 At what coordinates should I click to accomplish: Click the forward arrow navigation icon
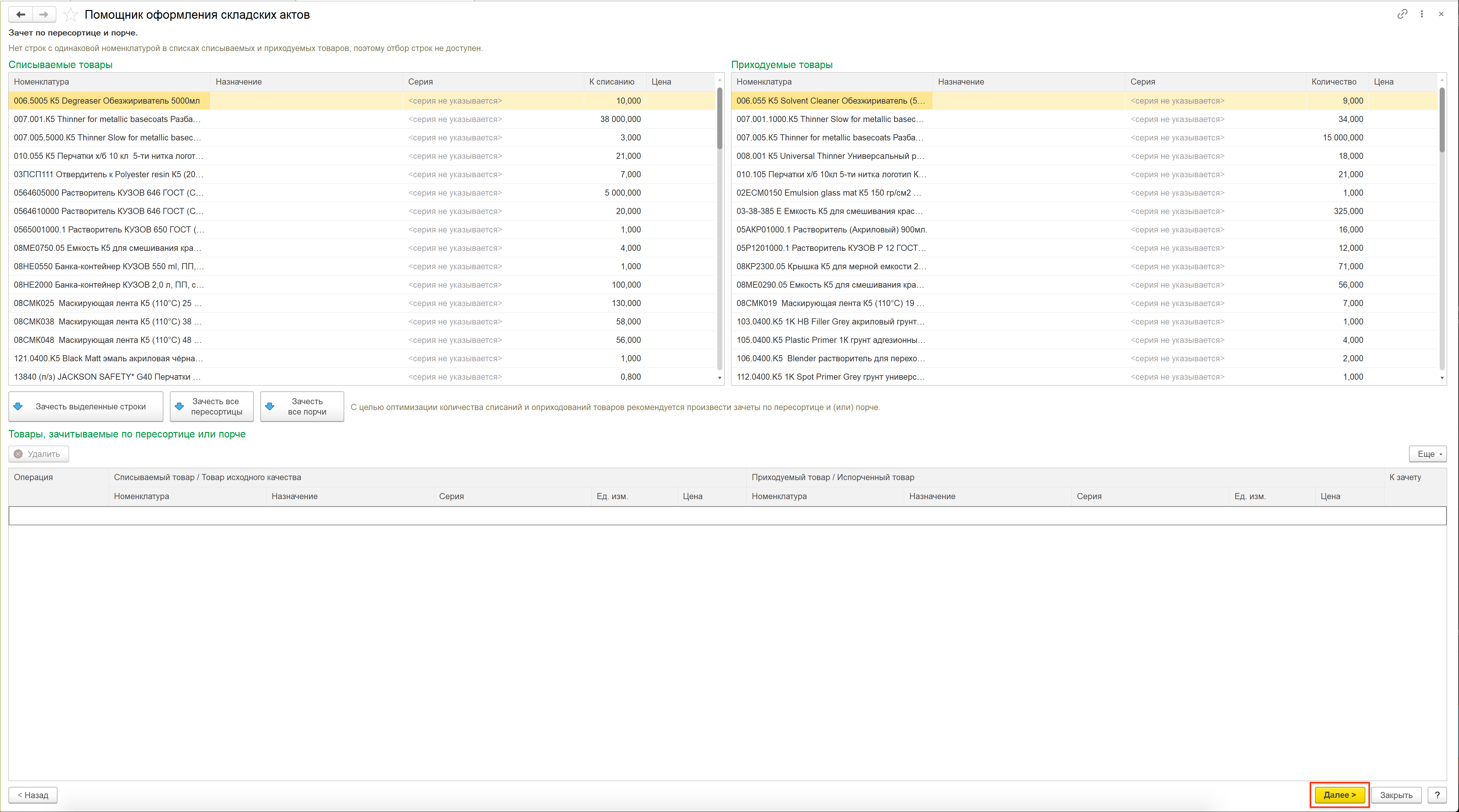pos(44,15)
